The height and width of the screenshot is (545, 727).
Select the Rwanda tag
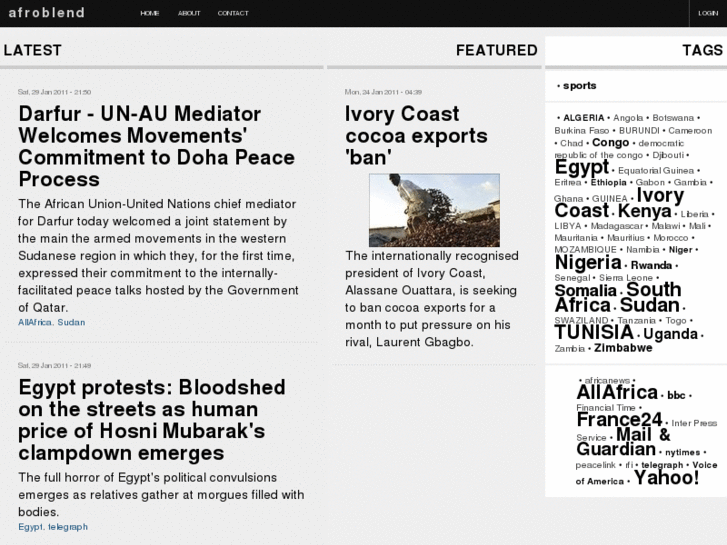pos(651,265)
